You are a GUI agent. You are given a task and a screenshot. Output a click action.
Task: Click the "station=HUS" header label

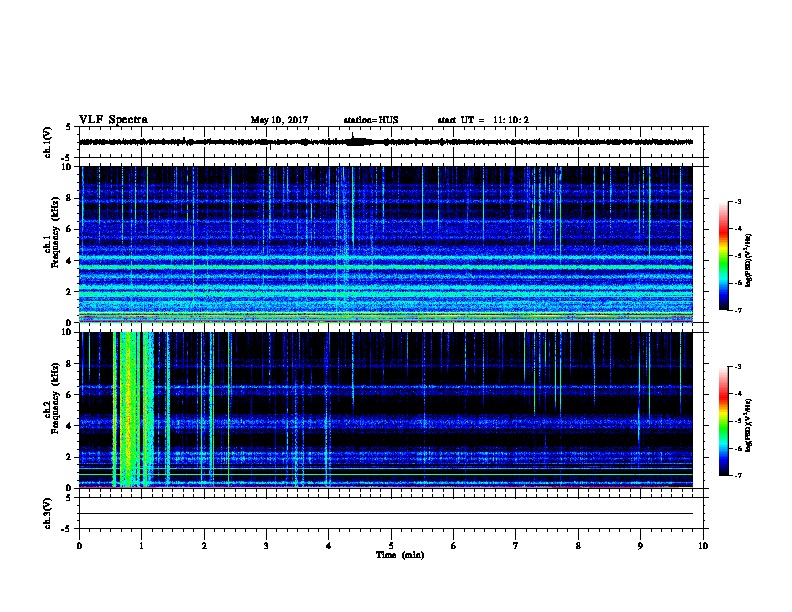371,120
